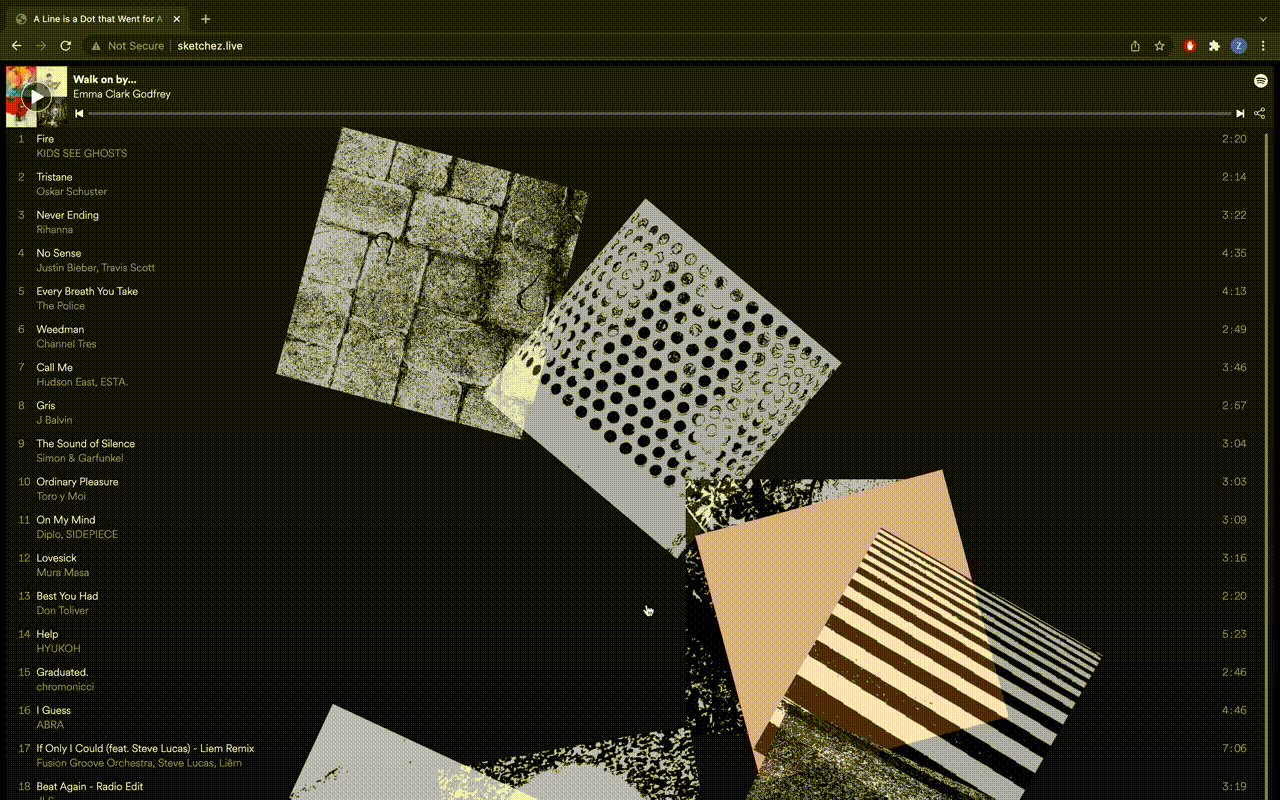Open the share icon in player

click(x=1260, y=114)
